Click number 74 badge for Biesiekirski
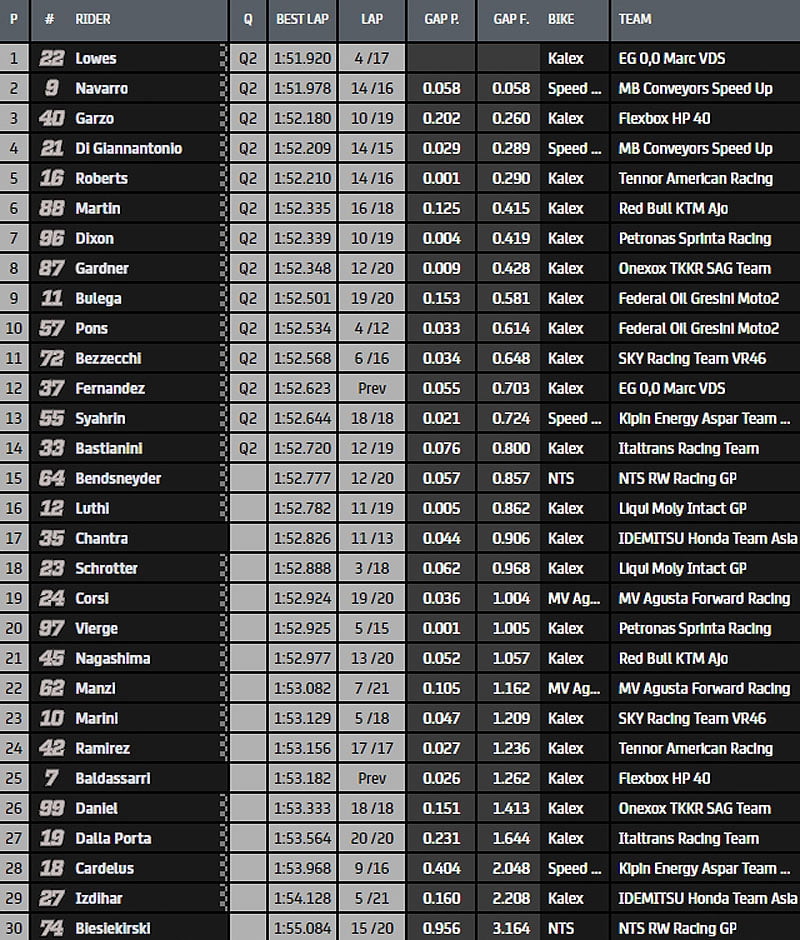Image resolution: width=800 pixels, height=940 pixels. 52,929
